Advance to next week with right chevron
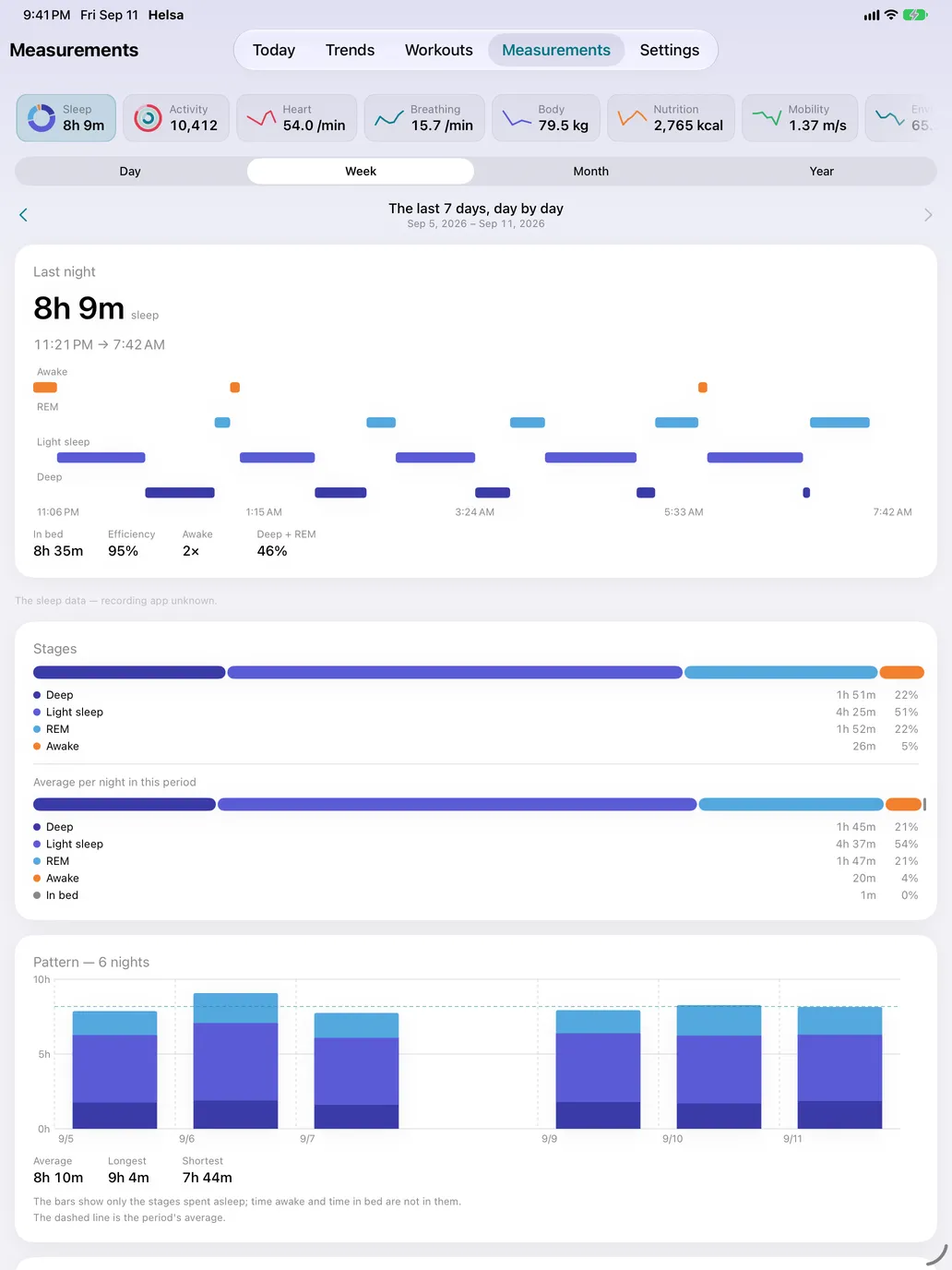 pyautogui.click(x=928, y=215)
